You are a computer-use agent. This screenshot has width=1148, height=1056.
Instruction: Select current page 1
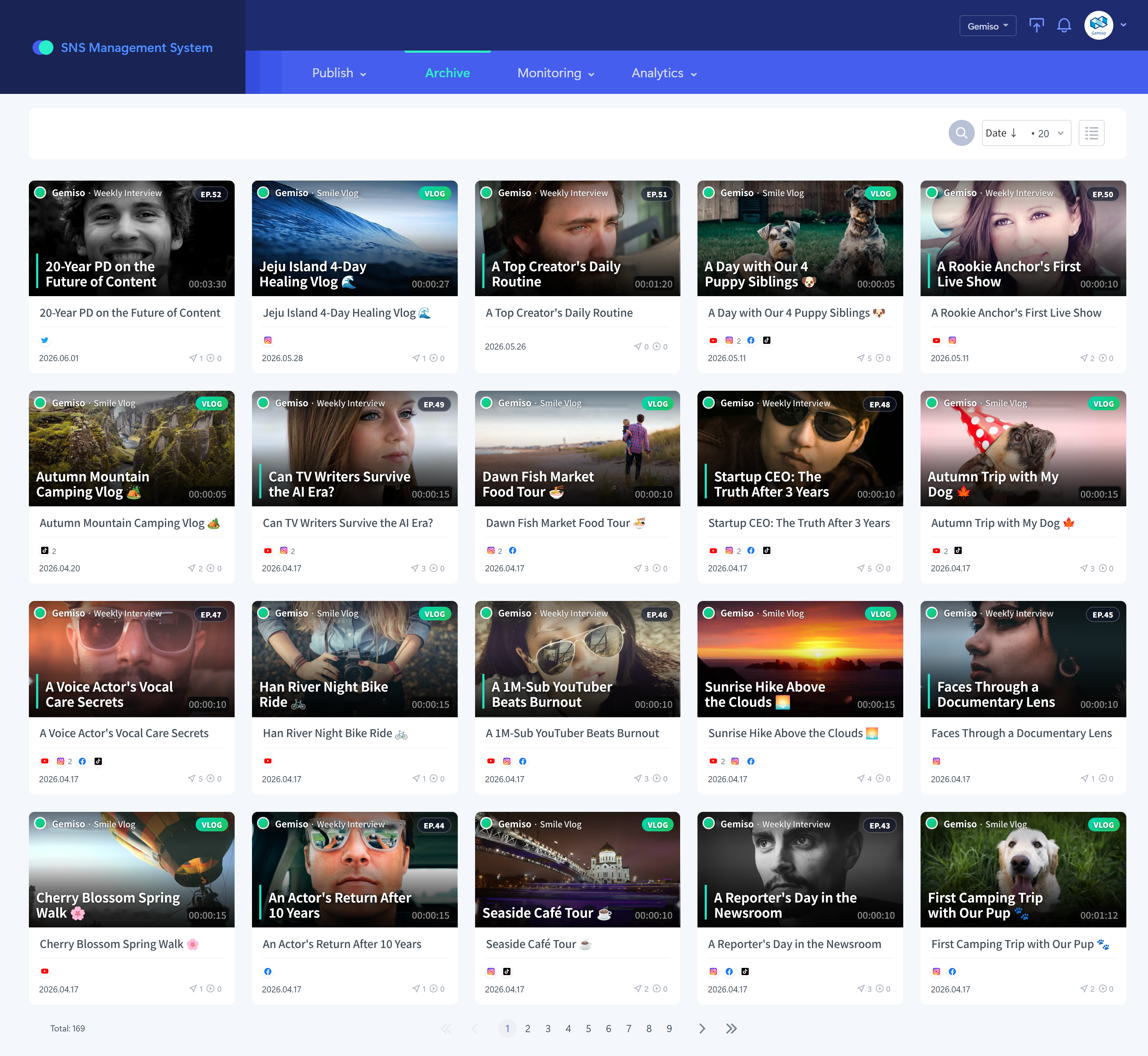[x=507, y=1029]
